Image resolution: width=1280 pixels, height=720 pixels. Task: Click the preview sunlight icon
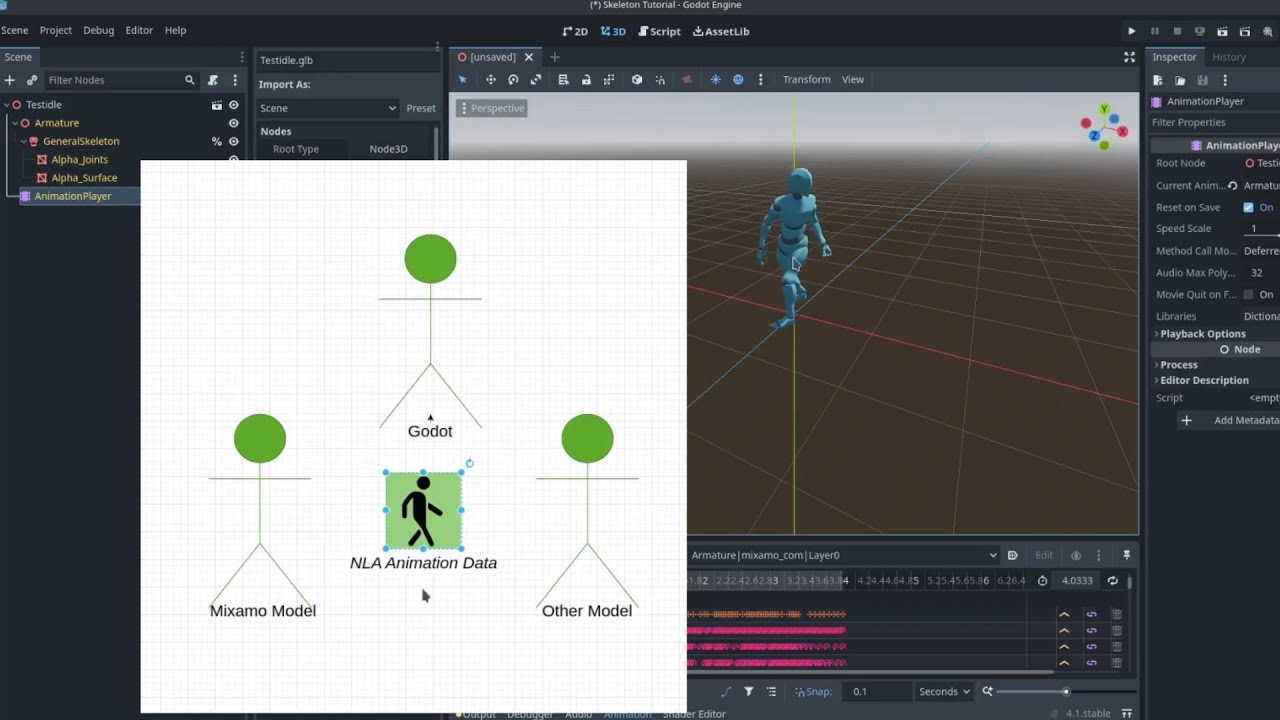715,80
